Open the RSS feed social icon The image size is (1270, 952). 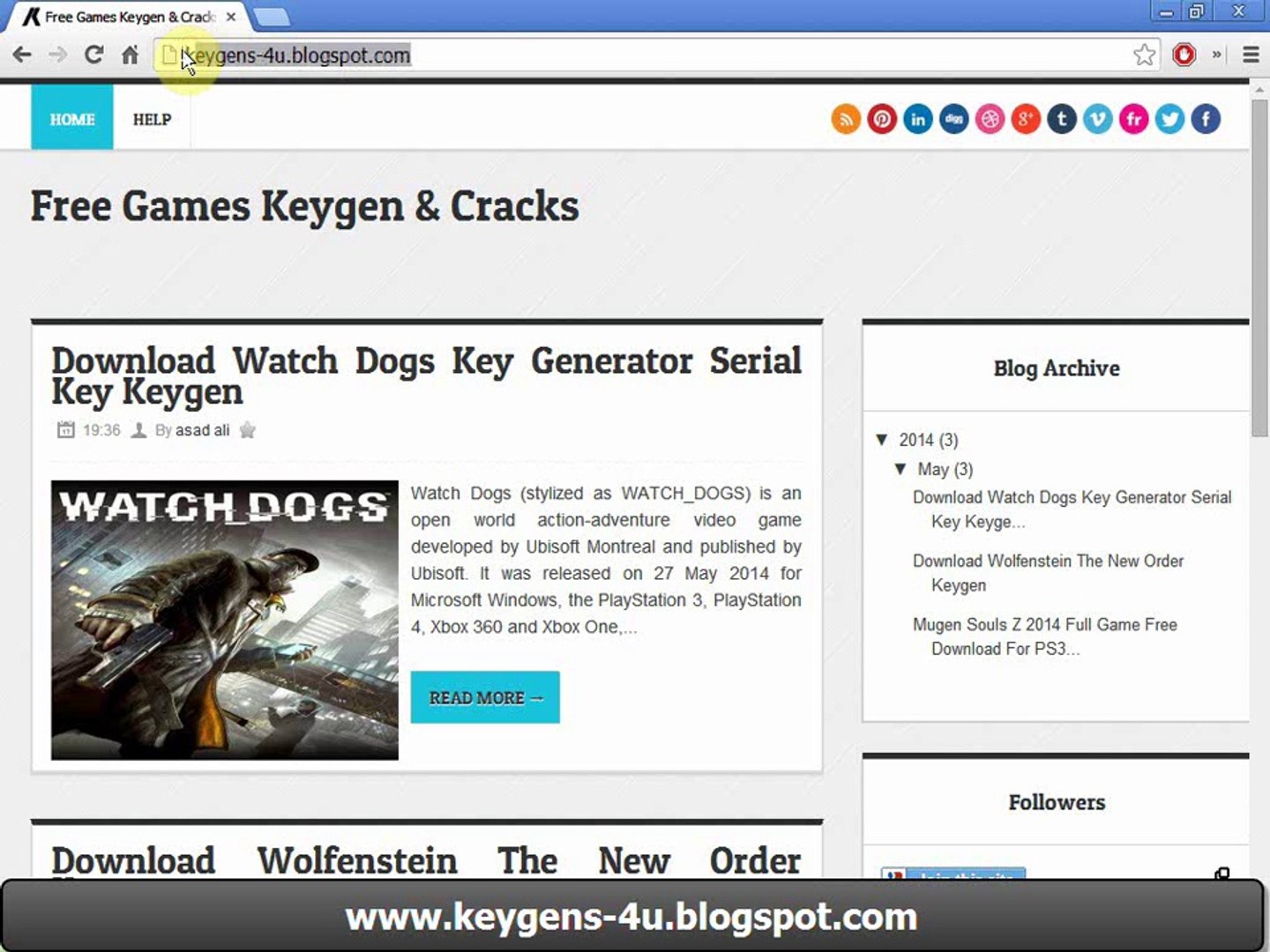(846, 119)
